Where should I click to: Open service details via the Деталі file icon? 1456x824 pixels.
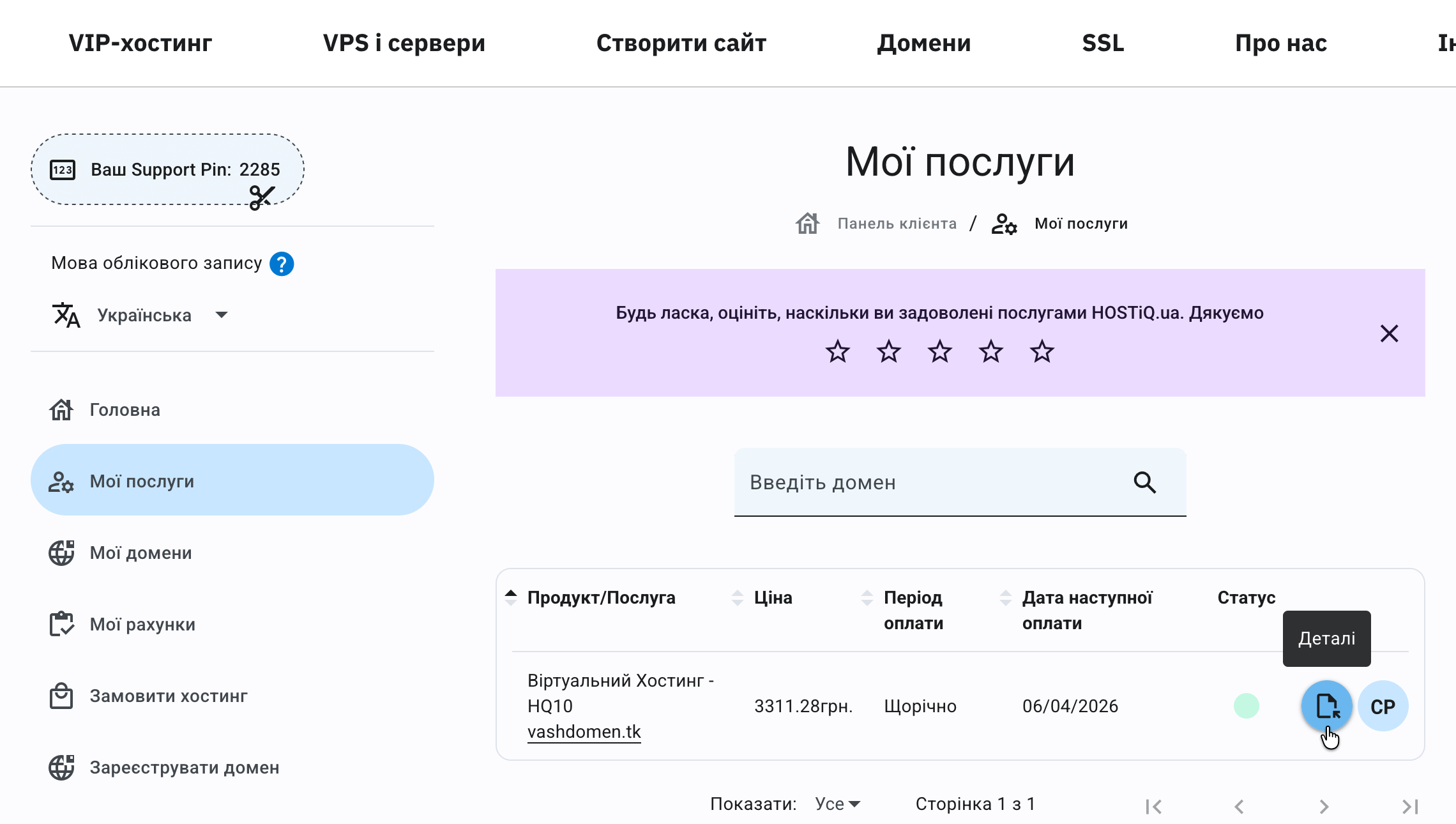click(1326, 706)
